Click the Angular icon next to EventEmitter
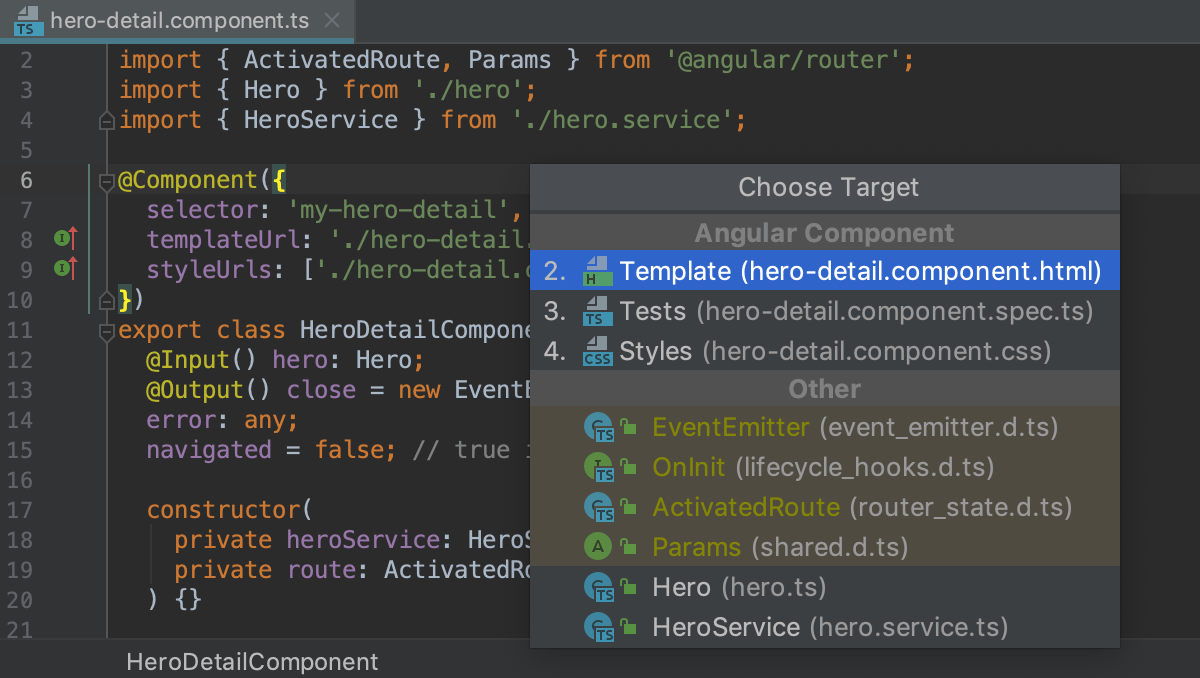The width and height of the screenshot is (1200, 678). click(597, 427)
